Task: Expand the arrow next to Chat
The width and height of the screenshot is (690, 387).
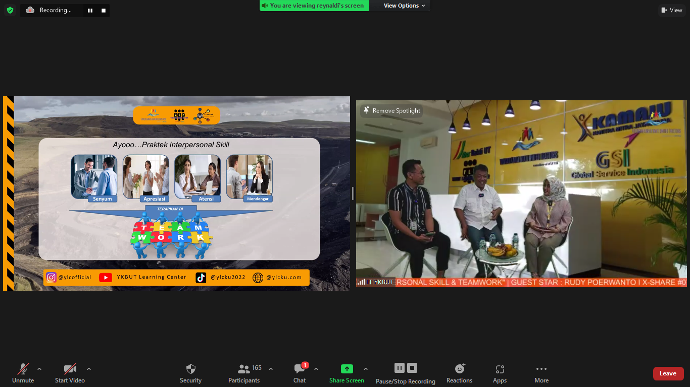Action: pyautogui.click(x=316, y=369)
